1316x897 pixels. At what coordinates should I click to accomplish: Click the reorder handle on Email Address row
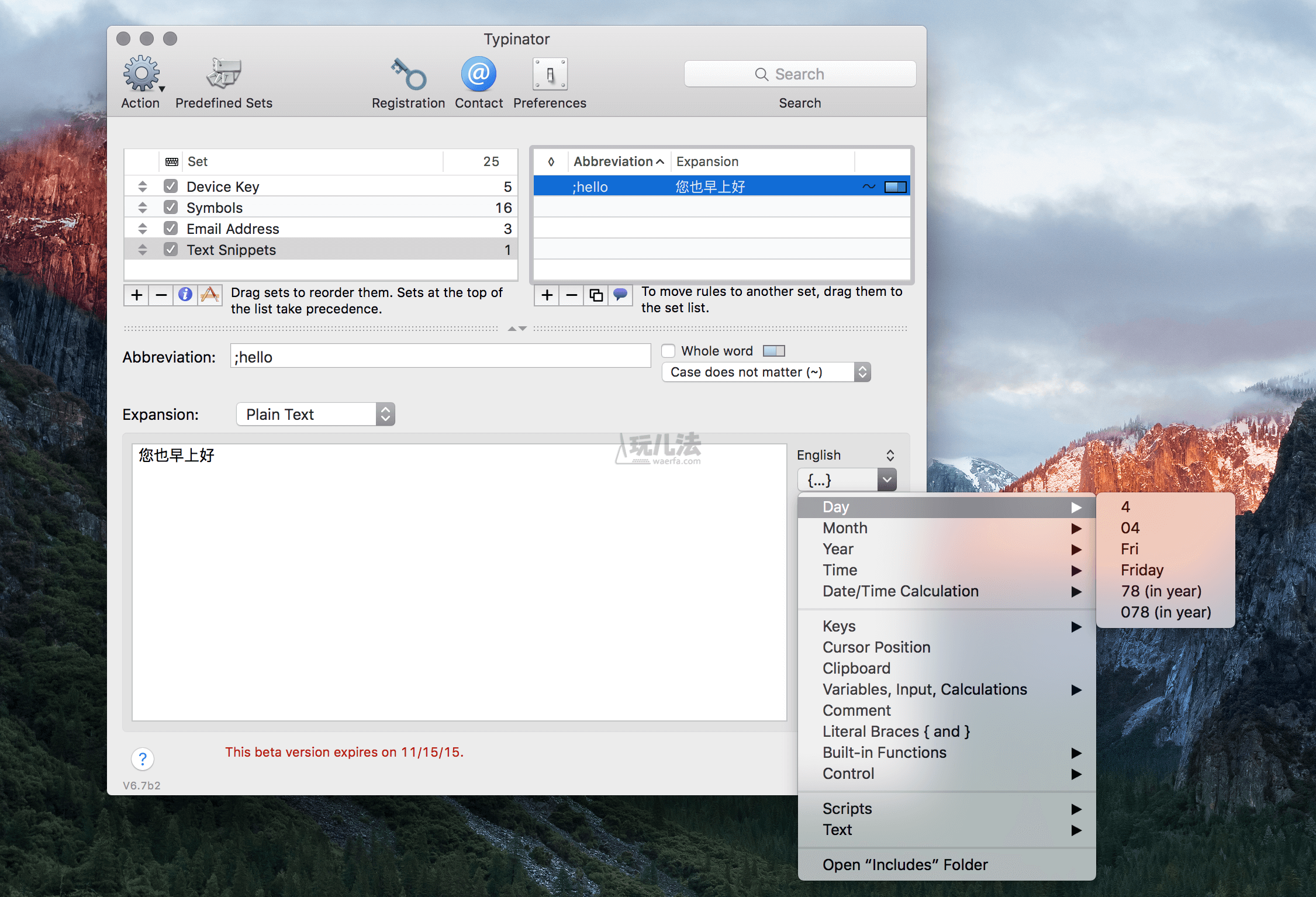click(143, 229)
